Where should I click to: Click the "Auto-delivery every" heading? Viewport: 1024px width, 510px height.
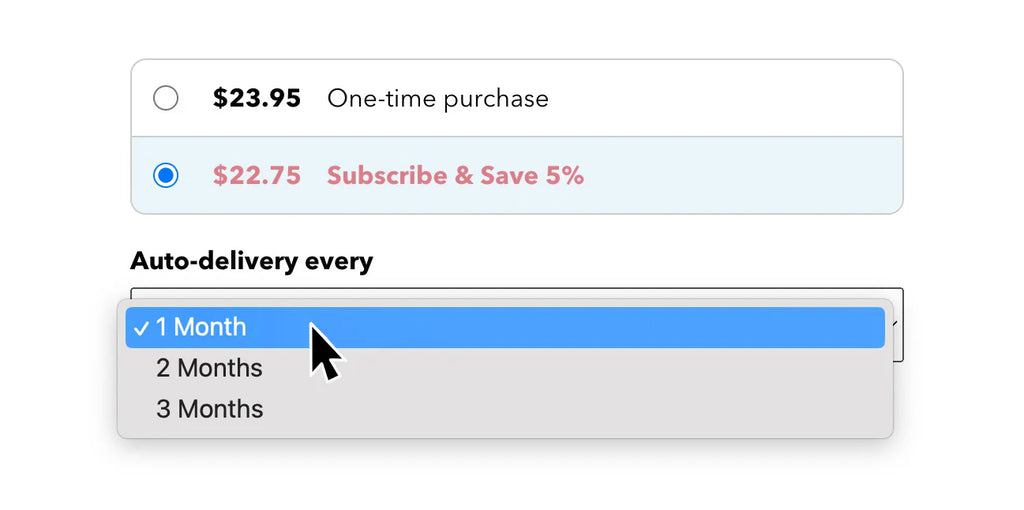coord(251,262)
